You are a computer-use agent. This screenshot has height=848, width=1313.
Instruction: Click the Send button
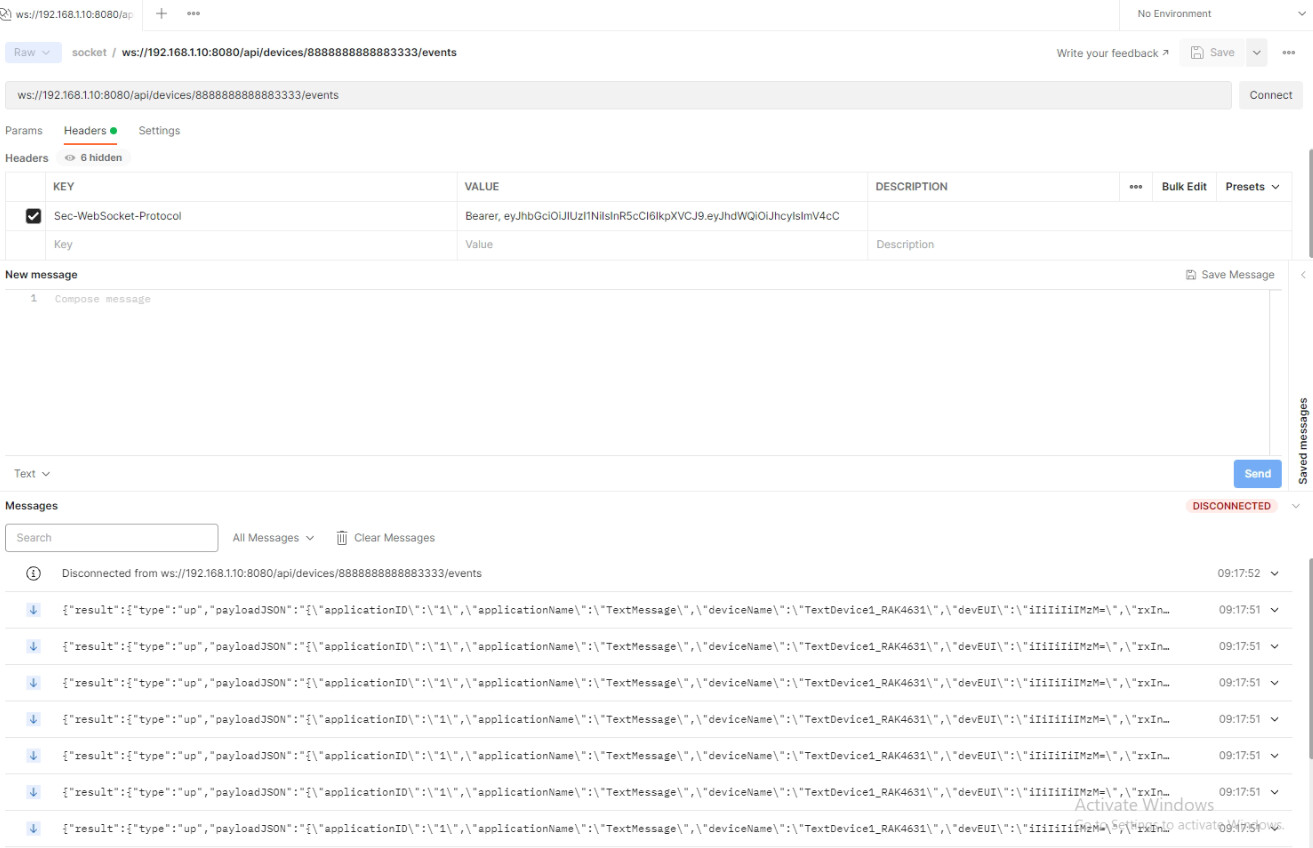(1257, 473)
